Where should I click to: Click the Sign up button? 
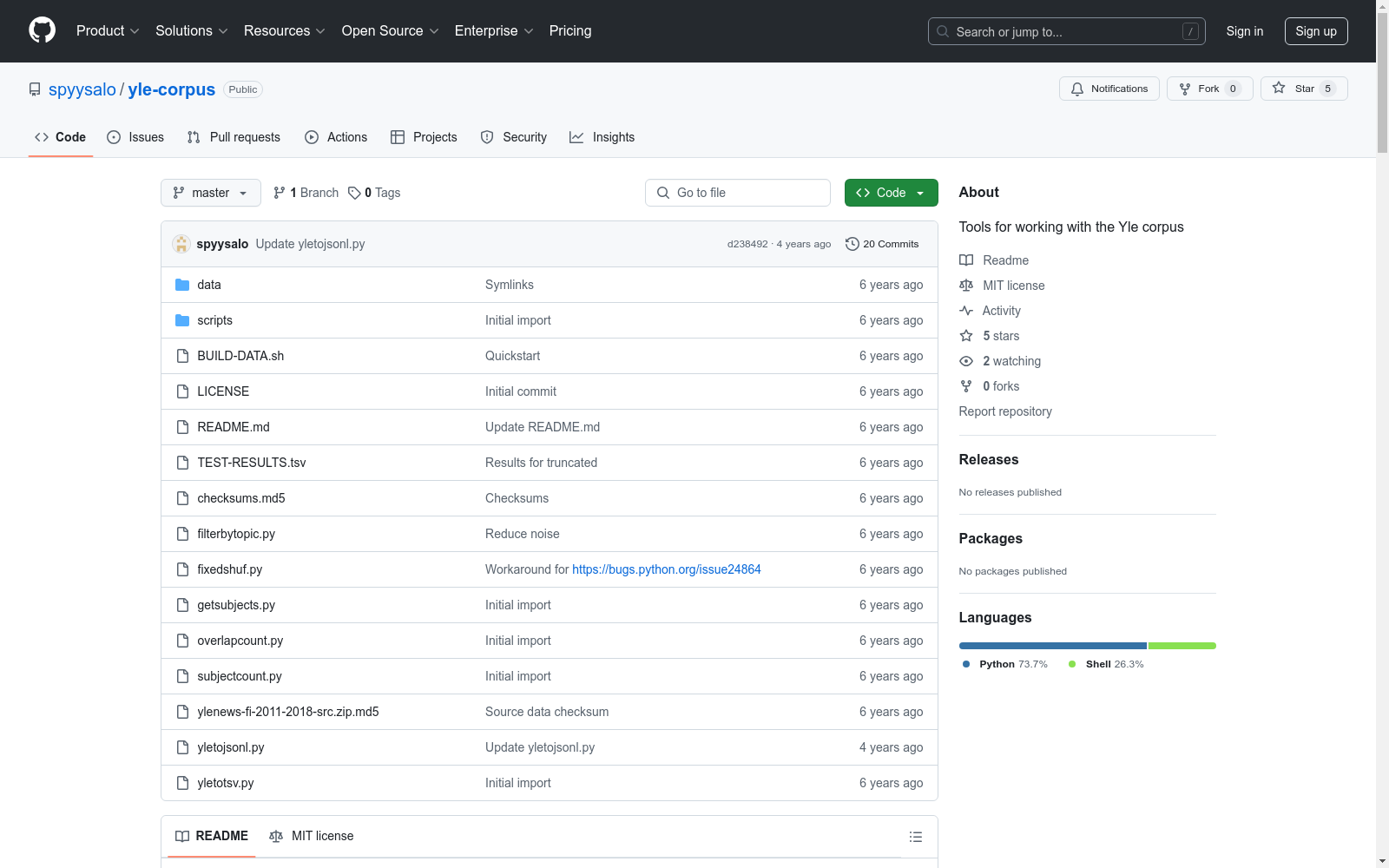click(x=1316, y=31)
